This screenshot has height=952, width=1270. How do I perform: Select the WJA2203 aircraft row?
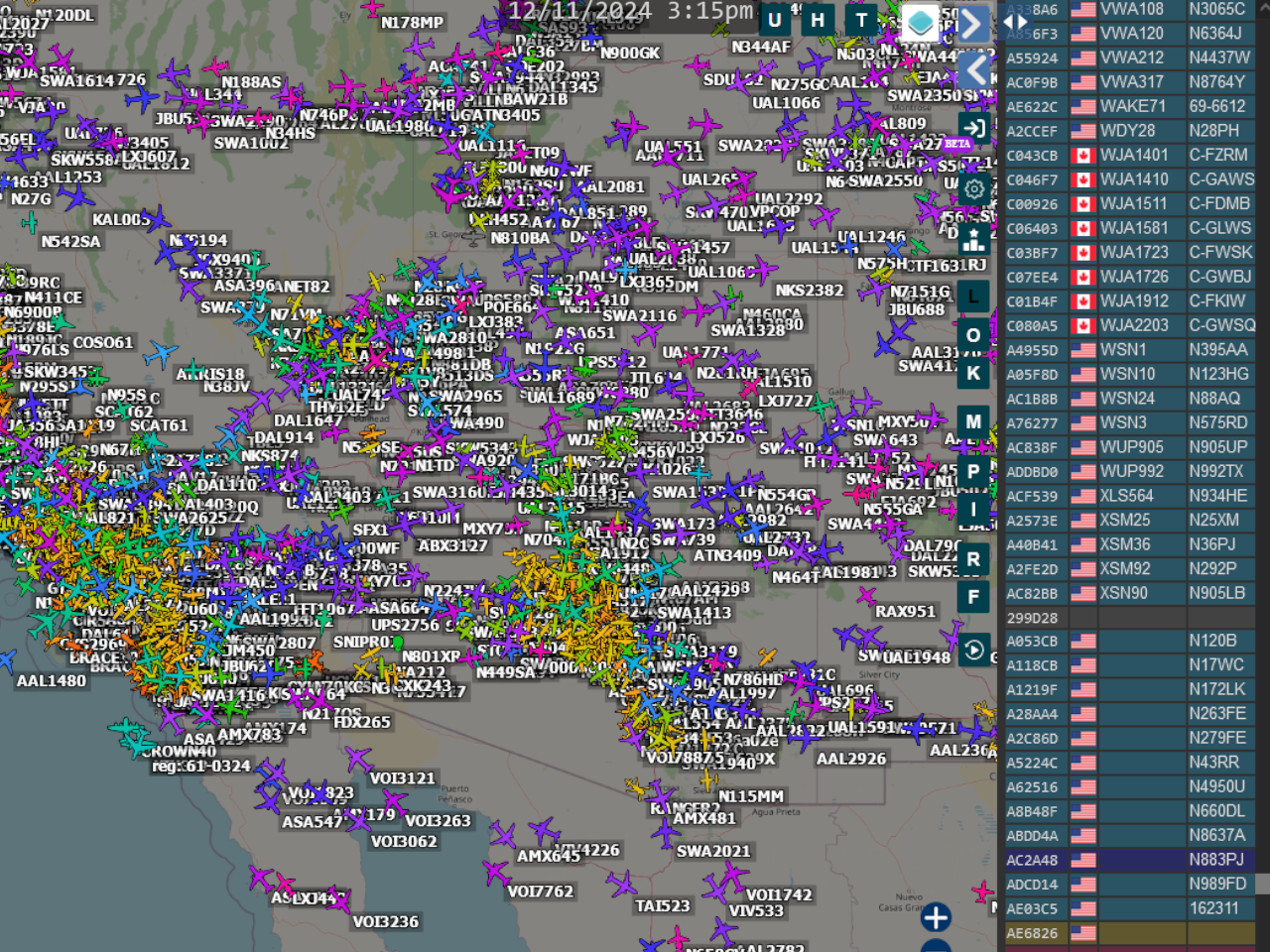pos(1129,325)
